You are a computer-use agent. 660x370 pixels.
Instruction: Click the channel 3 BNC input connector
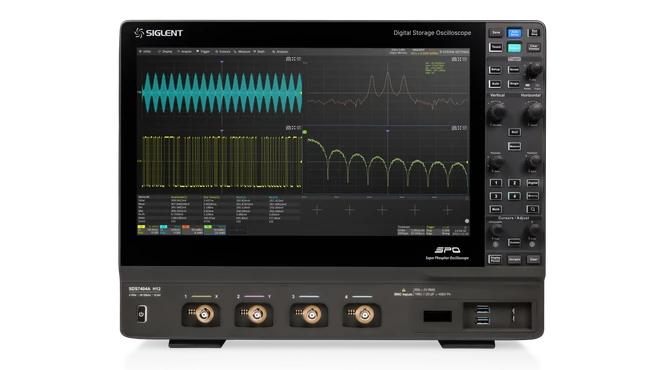[312, 314]
